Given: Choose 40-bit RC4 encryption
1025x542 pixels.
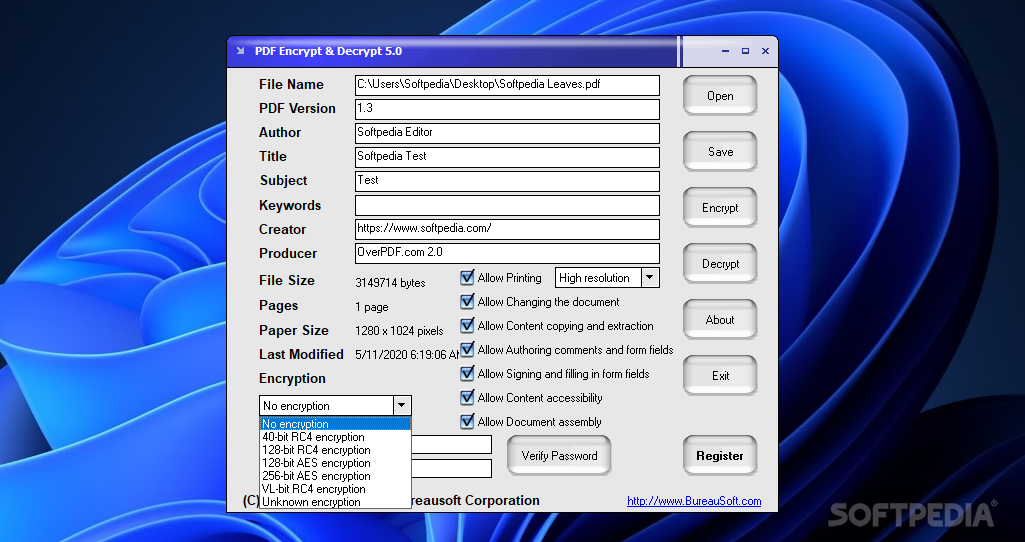Looking at the screenshot, I should pos(335,437).
